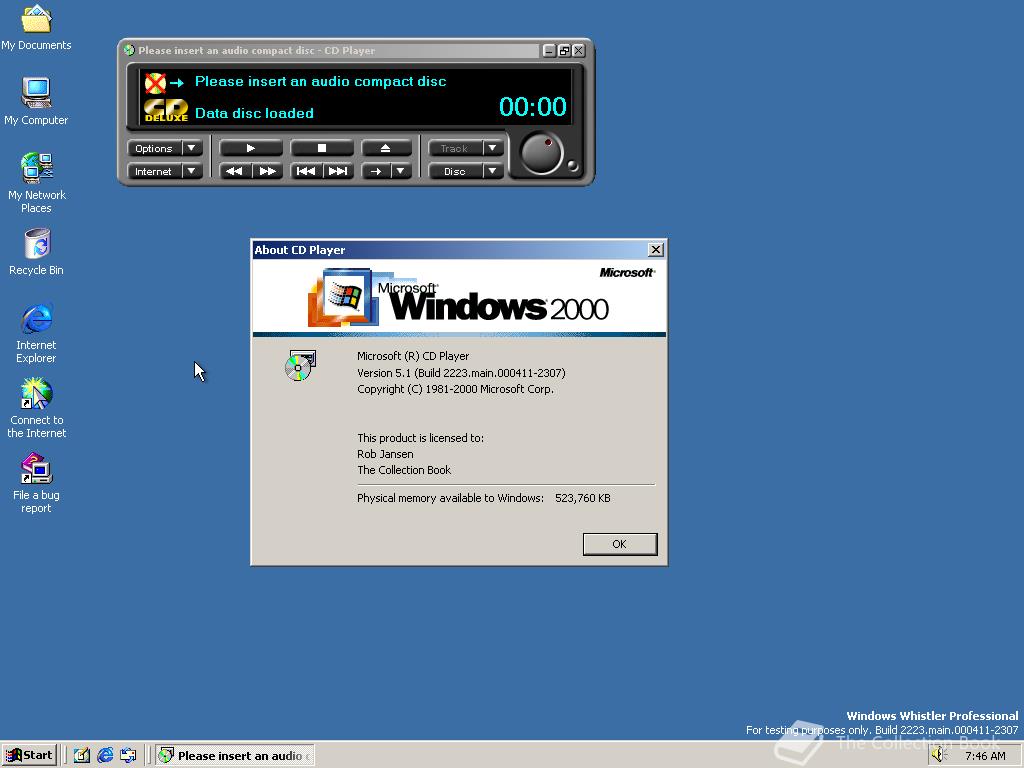This screenshot has height=768, width=1024.
Task: Select the My Documents desktop icon
Action: pyautogui.click(x=36, y=27)
